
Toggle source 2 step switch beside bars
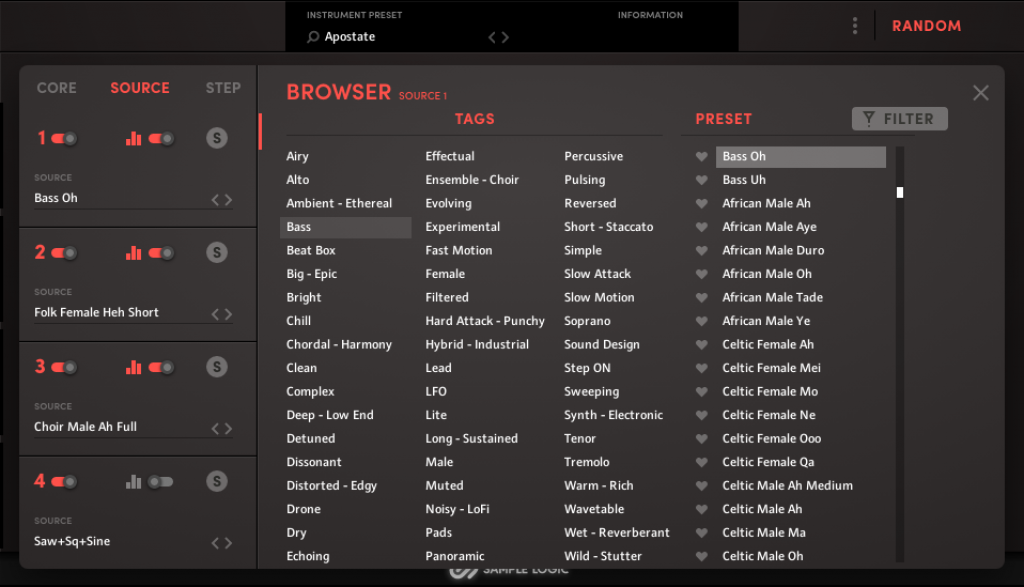[161, 253]
